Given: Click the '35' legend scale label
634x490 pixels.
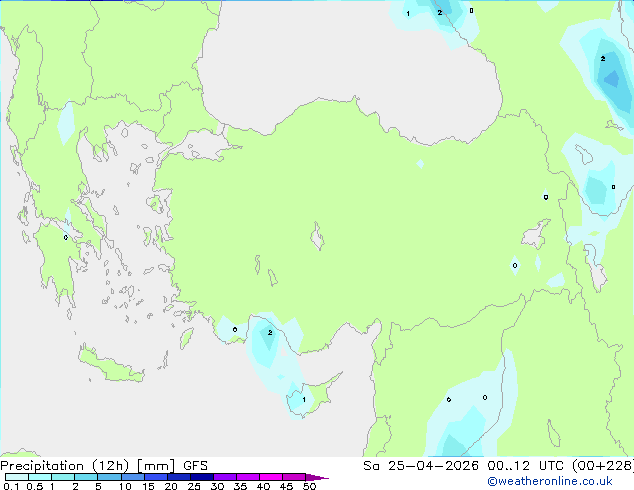Looking at the screenshot, I should click(240, 486).
